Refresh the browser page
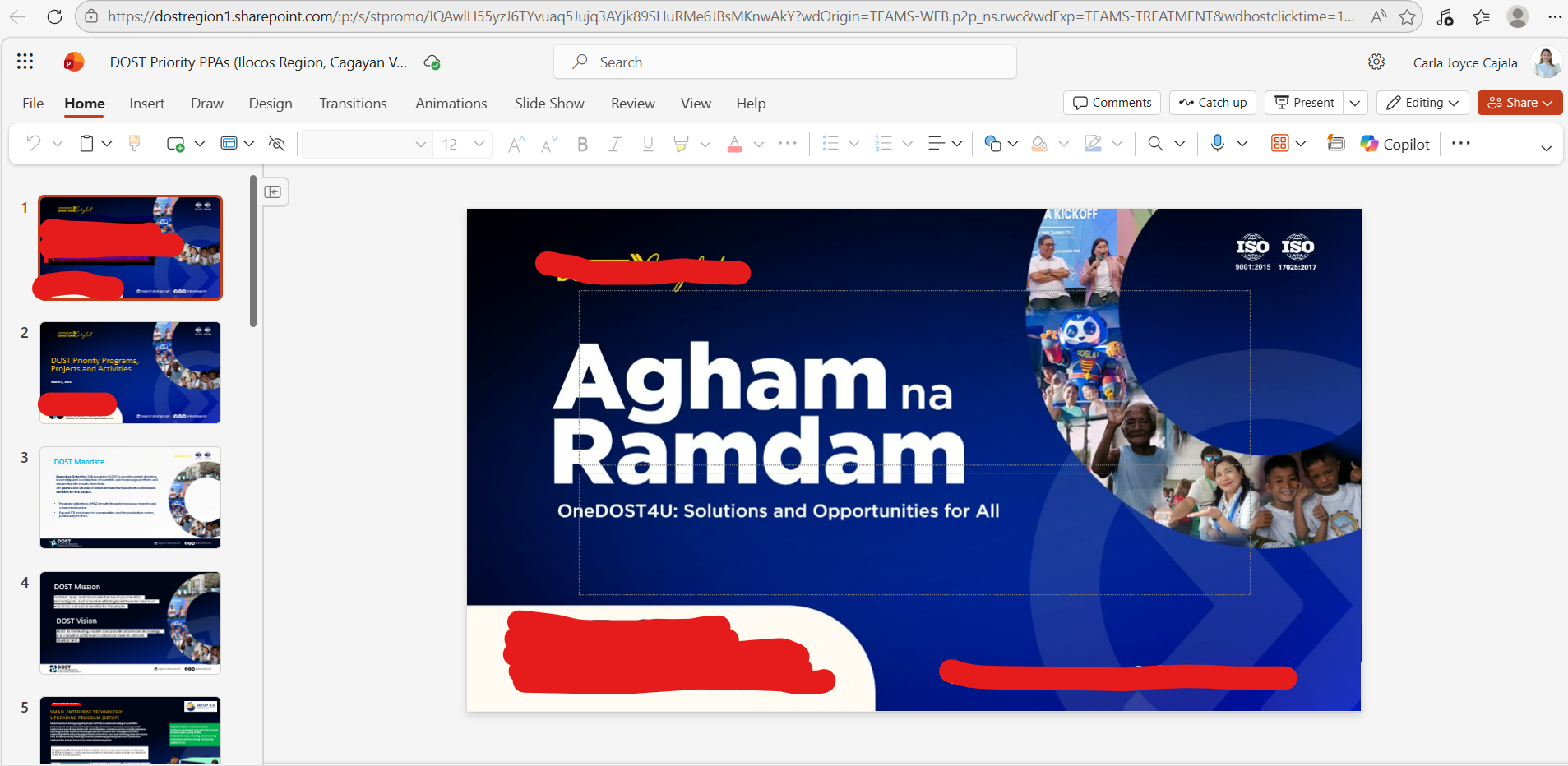The width and height of the screenshot is (1568, 766). (x=54, y=16)
